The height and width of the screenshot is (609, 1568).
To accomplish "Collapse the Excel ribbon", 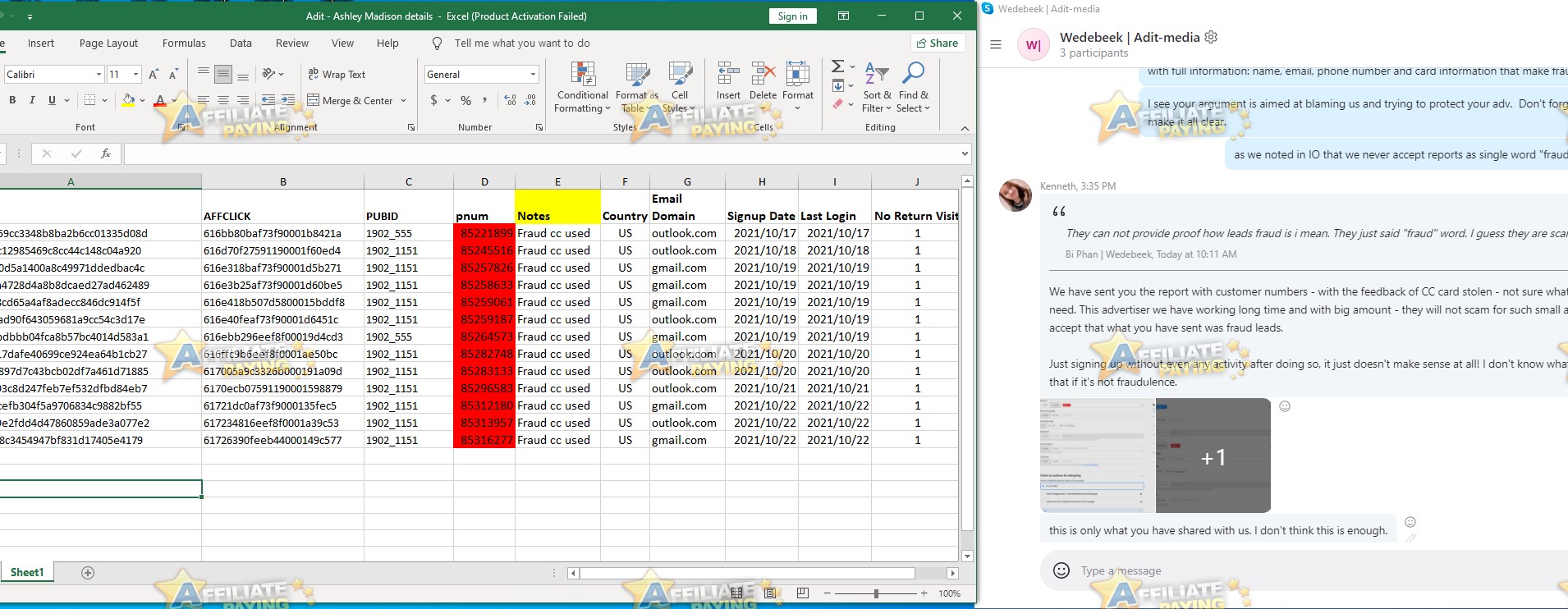I will (x=965, y=128).
